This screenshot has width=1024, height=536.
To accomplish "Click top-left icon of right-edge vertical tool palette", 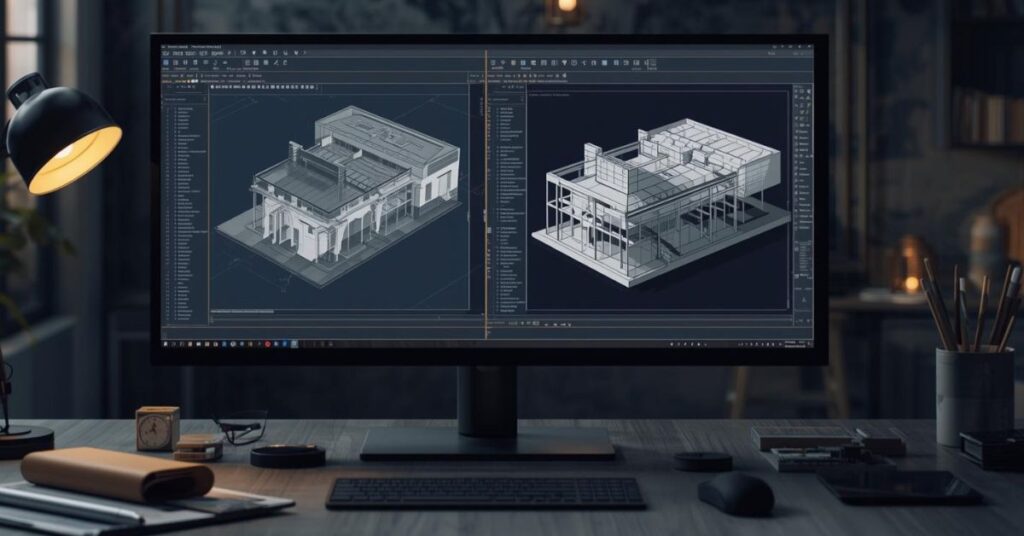I will coord(798,92).
